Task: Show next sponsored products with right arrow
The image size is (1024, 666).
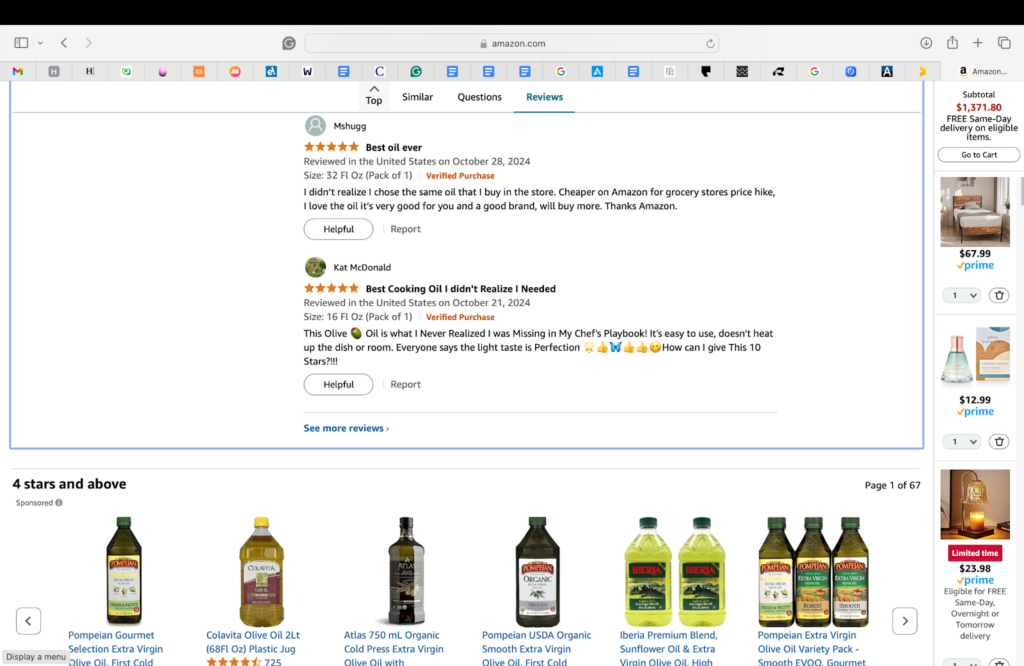Action: coord(904,621)
